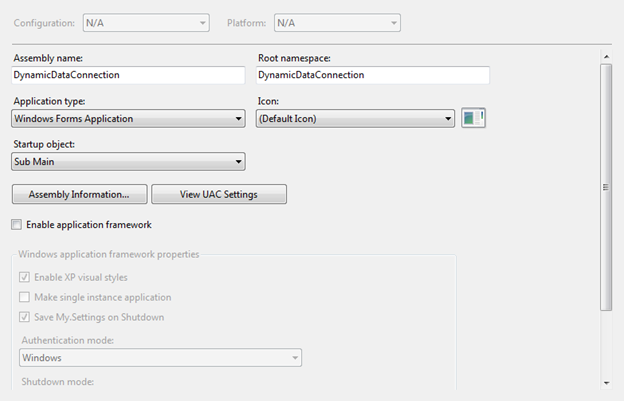Click View UAC Settings button
The height and width of the screenshot is (401, 624).
219,194
